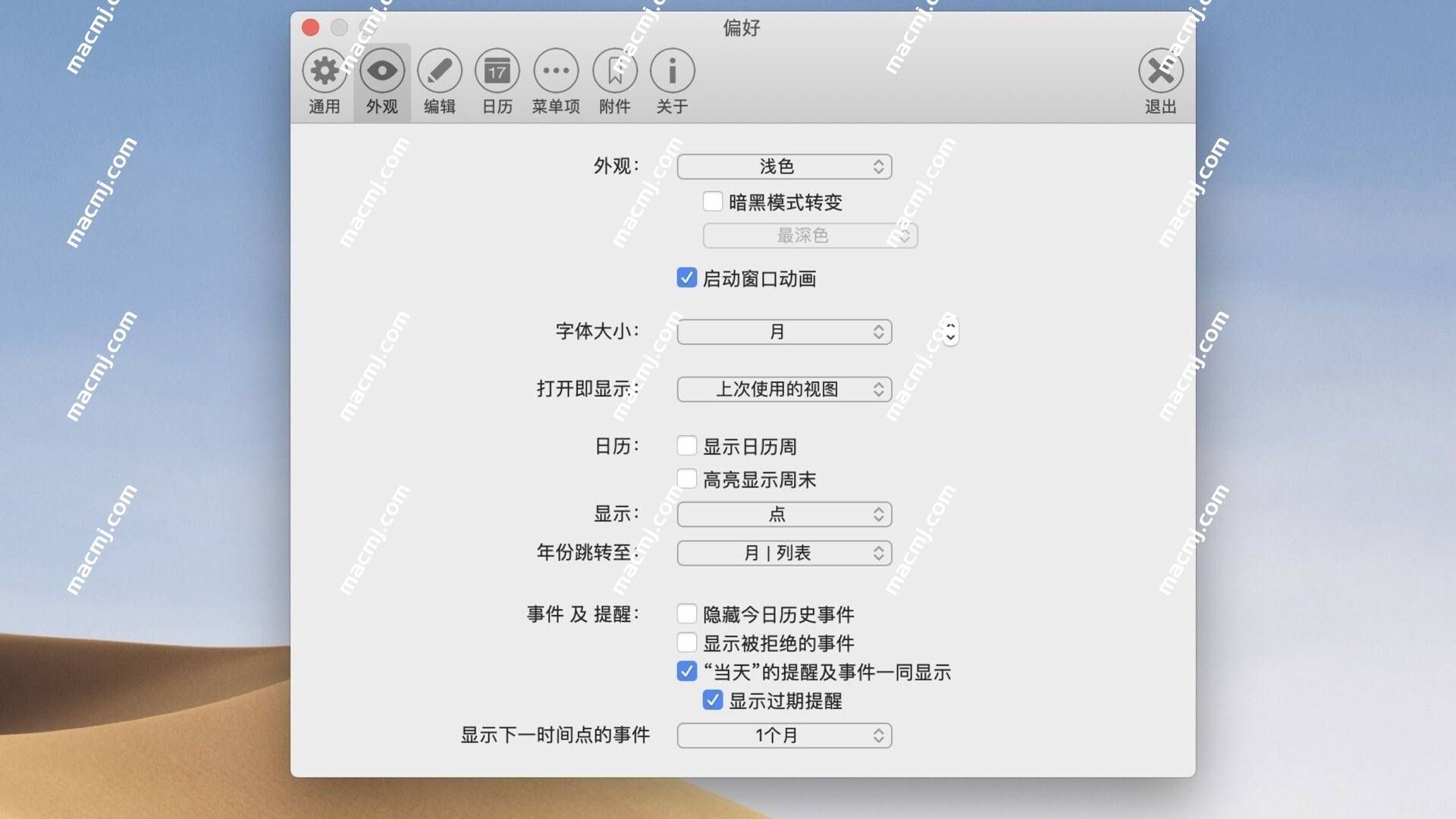Image resolution: width=1456 pixels, height=819 pixels.
Task: Uncheck 启动窗口动画 checkbox
Action: (x=687, y=278)
